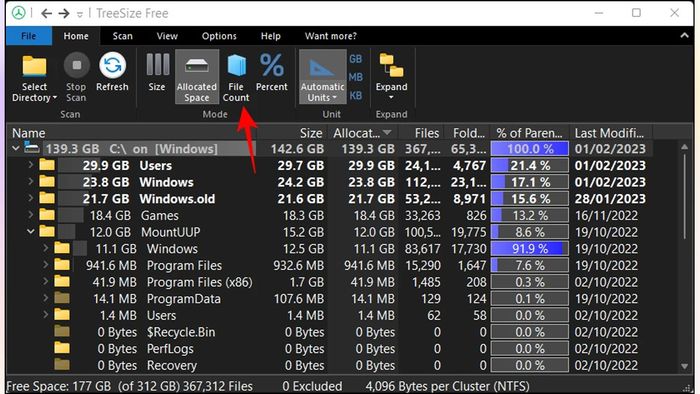700x394 pixels.
Task: Click the C:\ drive icon
Action: click(32, 148)
